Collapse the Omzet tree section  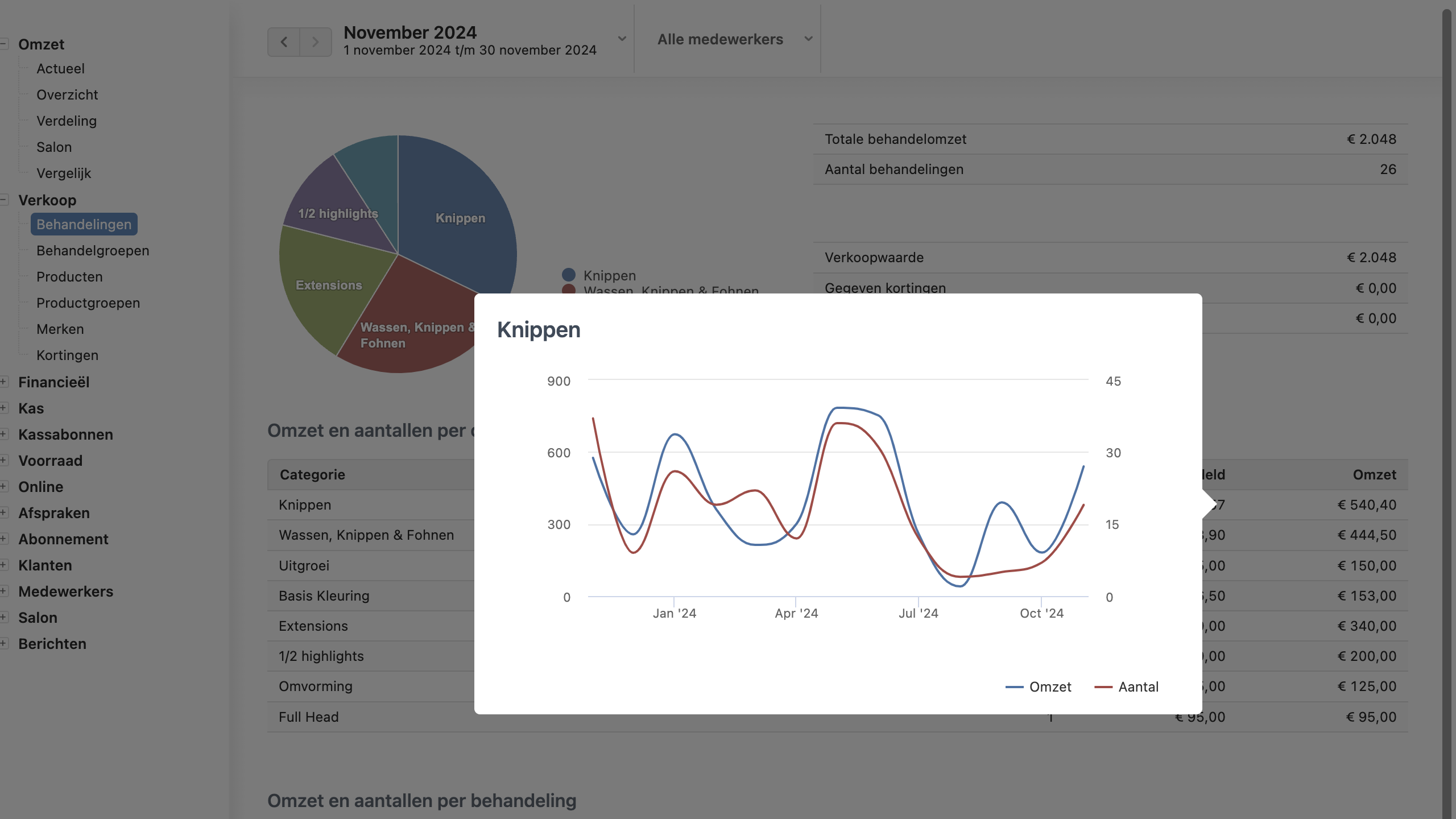click(x=4, y=44)
